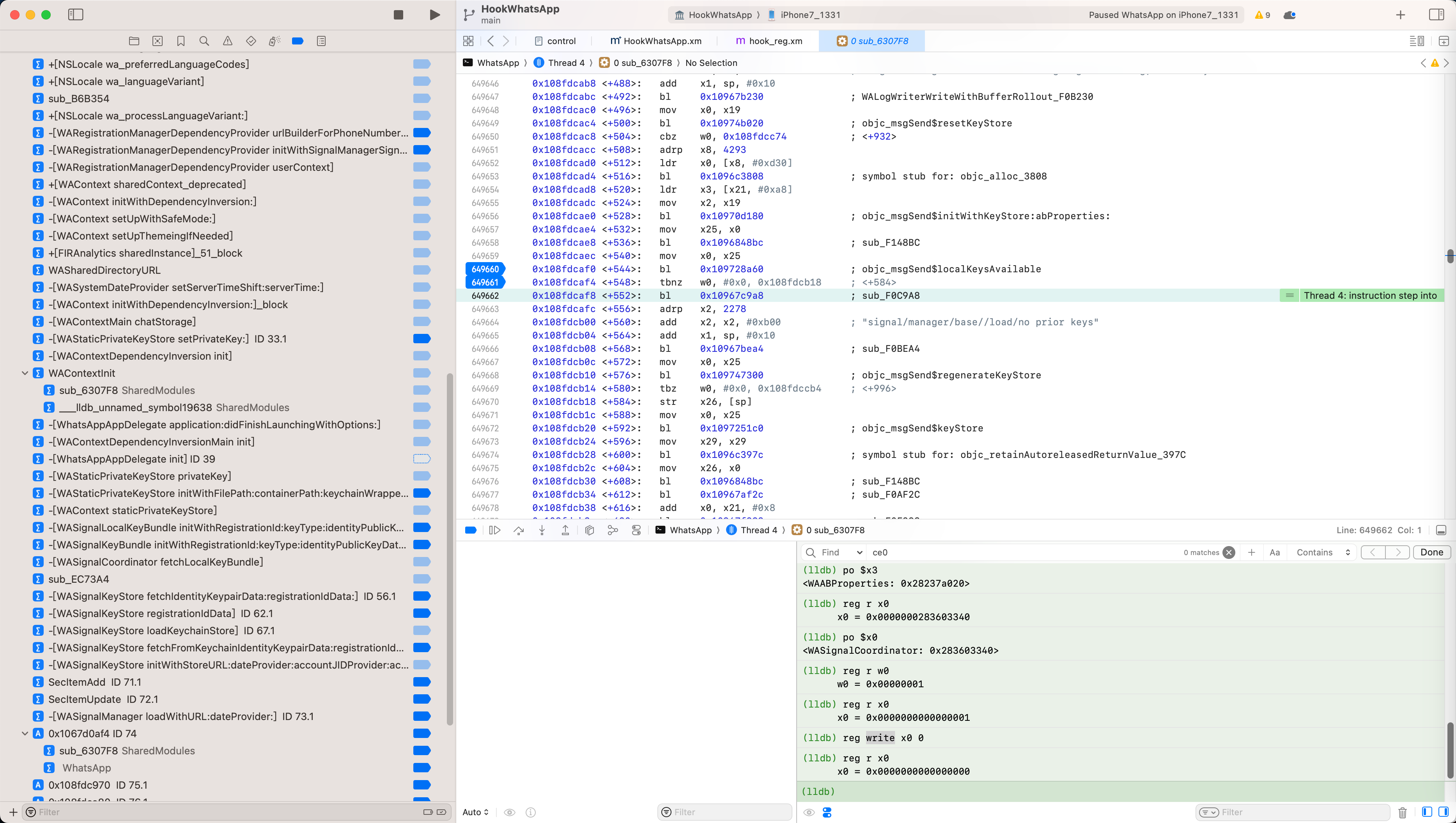1456x823 pixels.
Task: Add editor on right
Action: (1444, 41)
